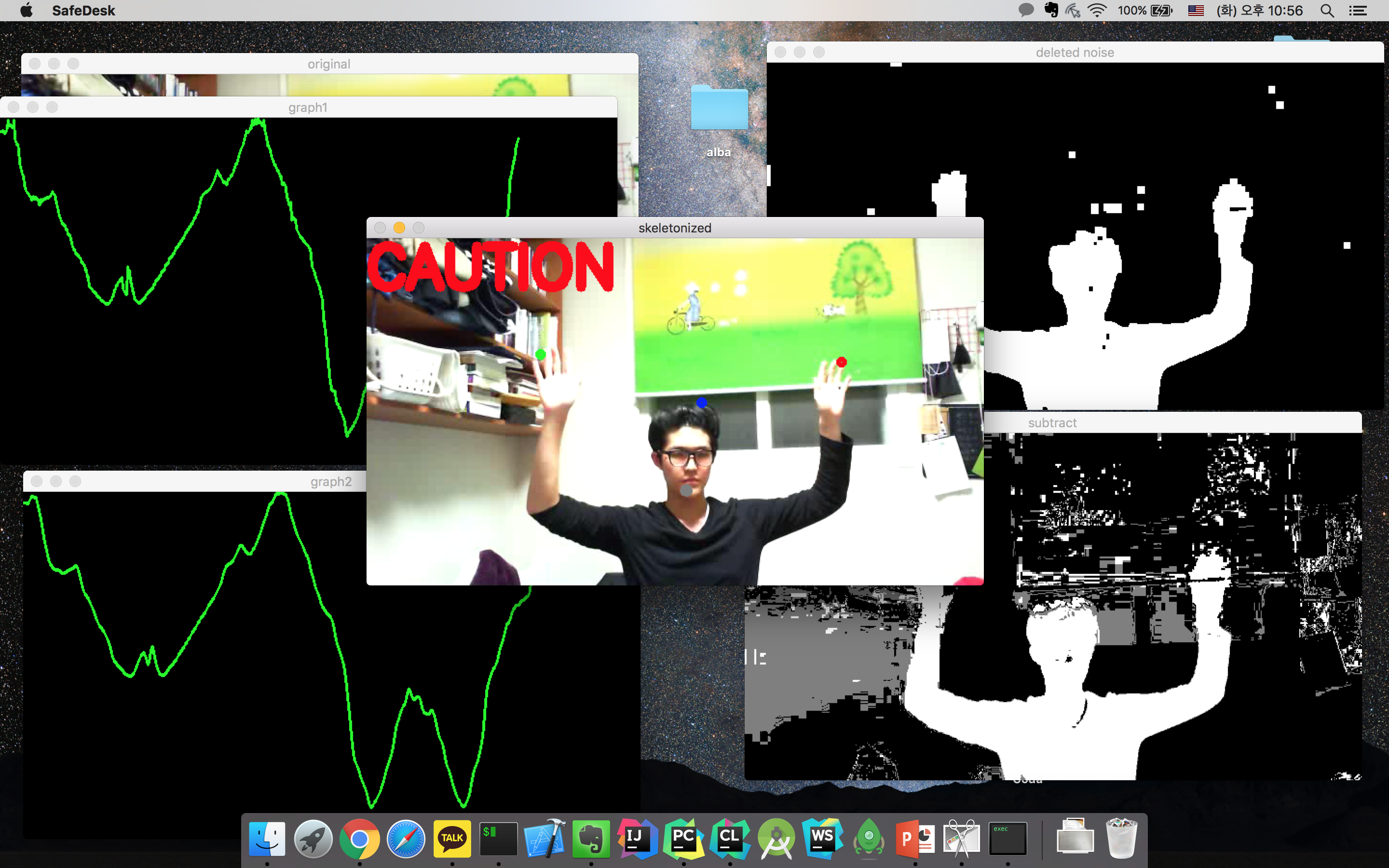
Task: Open the Trash in the dock
Action: click(x=1121, y=839)
